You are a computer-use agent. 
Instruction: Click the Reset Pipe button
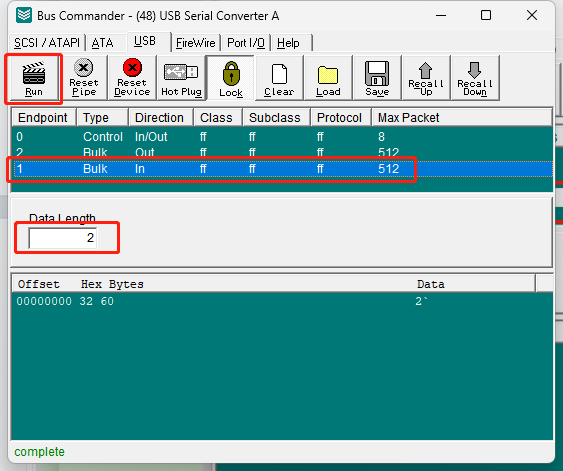tap(84, 78)
